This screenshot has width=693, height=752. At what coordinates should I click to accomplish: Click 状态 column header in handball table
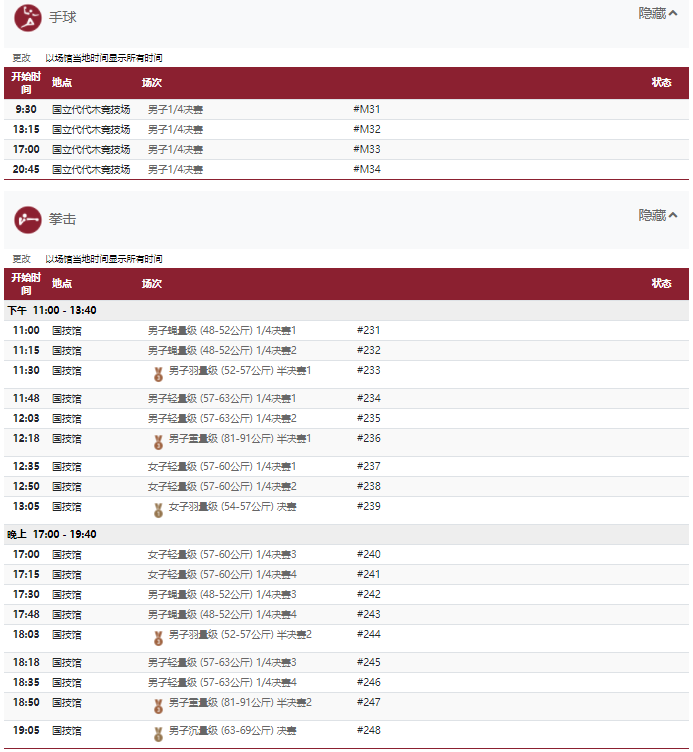coord(661,82)
